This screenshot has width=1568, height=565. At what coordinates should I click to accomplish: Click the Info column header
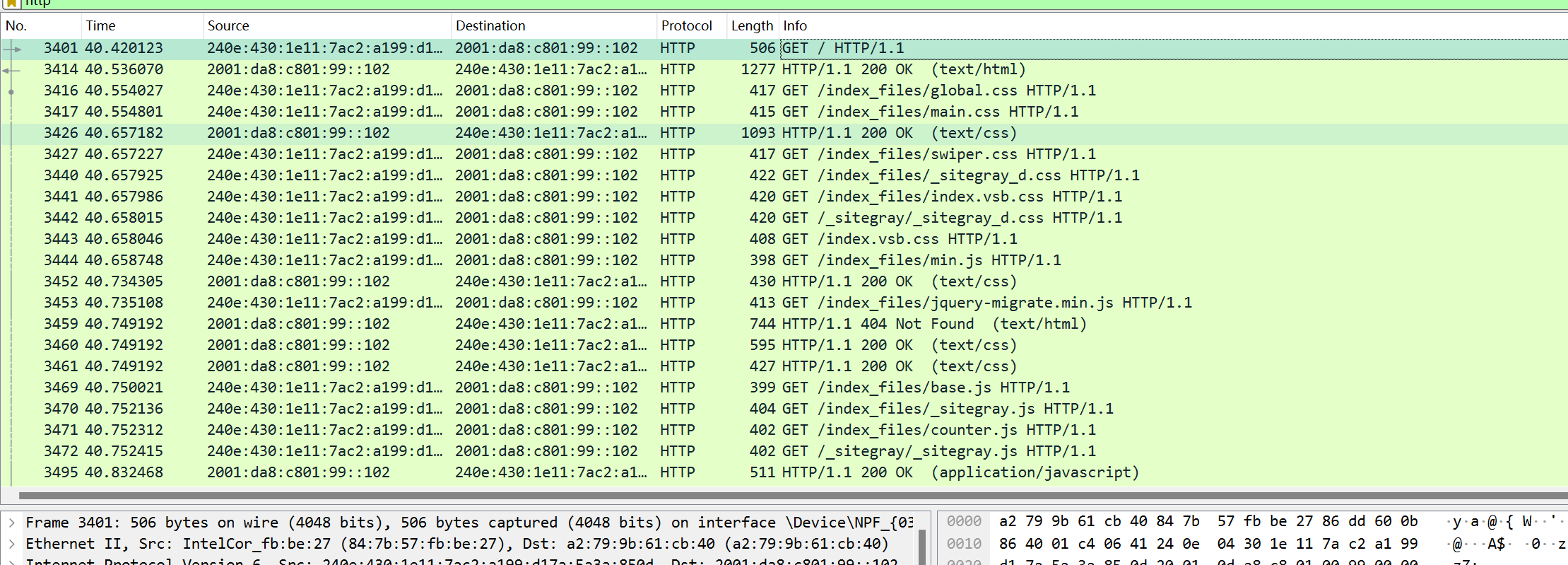(x=1173, y=25)
